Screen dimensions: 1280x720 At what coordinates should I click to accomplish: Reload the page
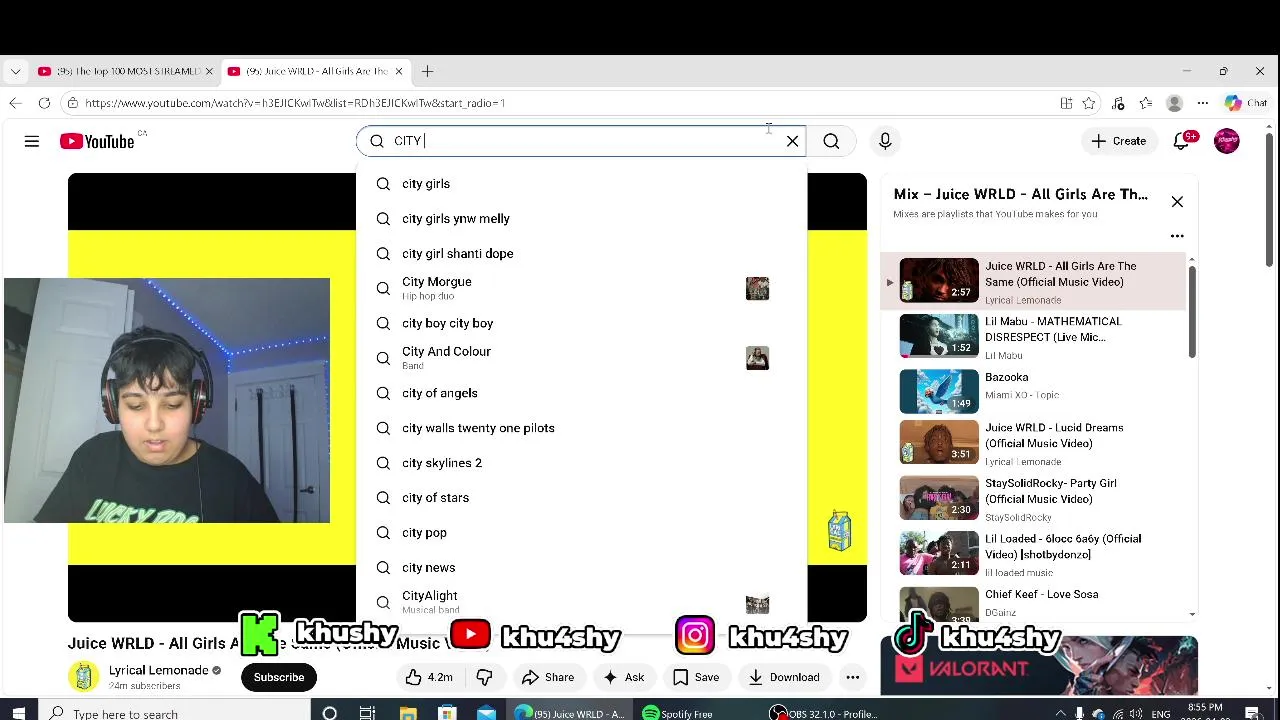44,103
